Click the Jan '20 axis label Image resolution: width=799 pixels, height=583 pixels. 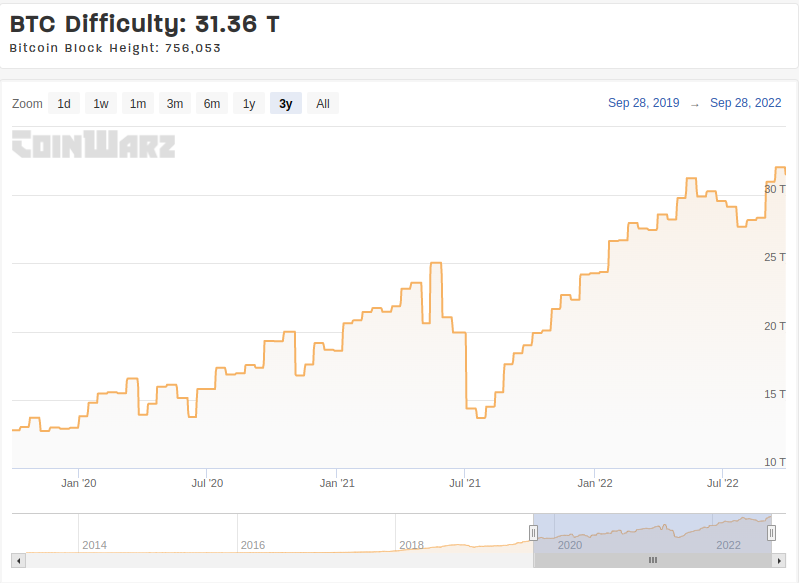tap(78, 483)
